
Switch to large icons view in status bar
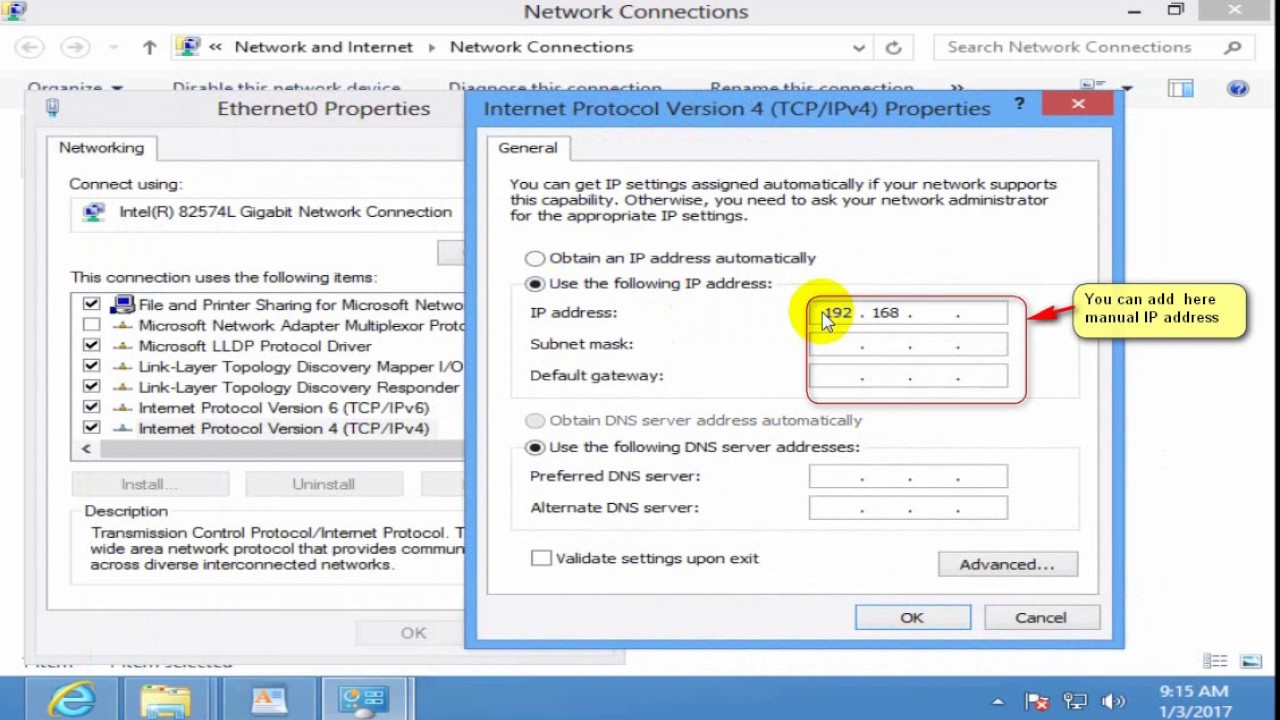coord(1250,661)
